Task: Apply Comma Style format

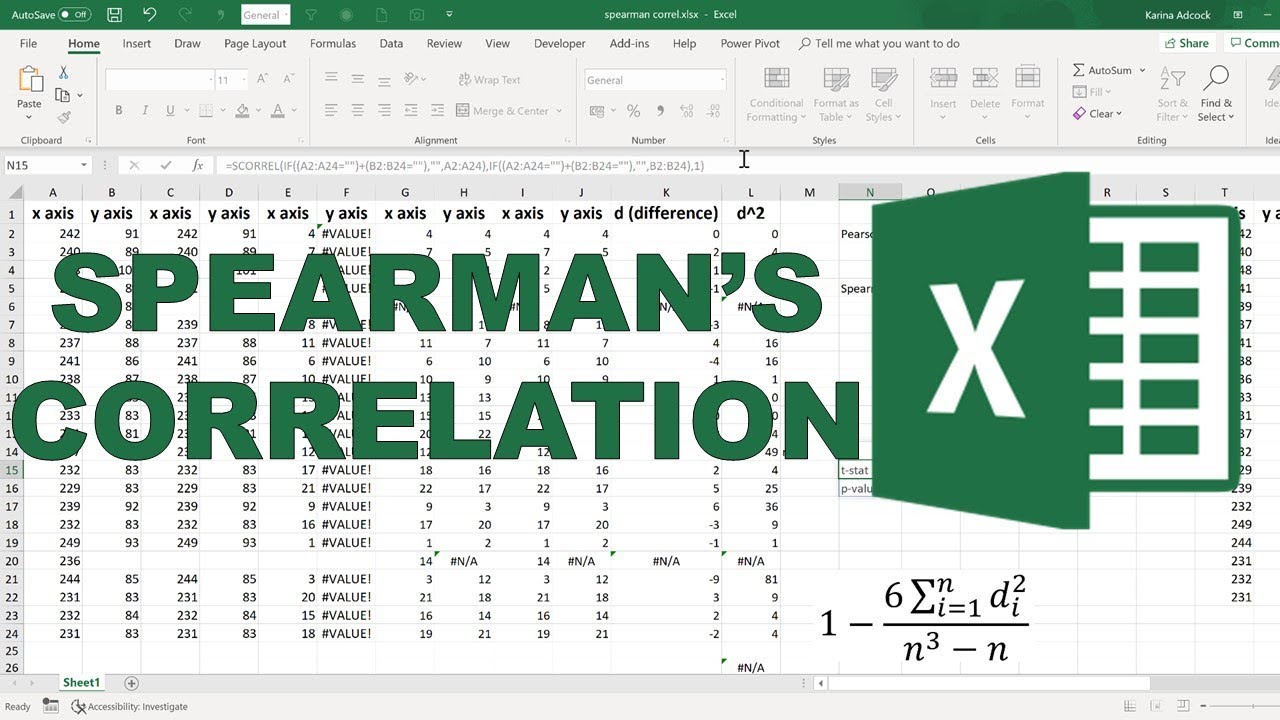Action: pos(659,111)
